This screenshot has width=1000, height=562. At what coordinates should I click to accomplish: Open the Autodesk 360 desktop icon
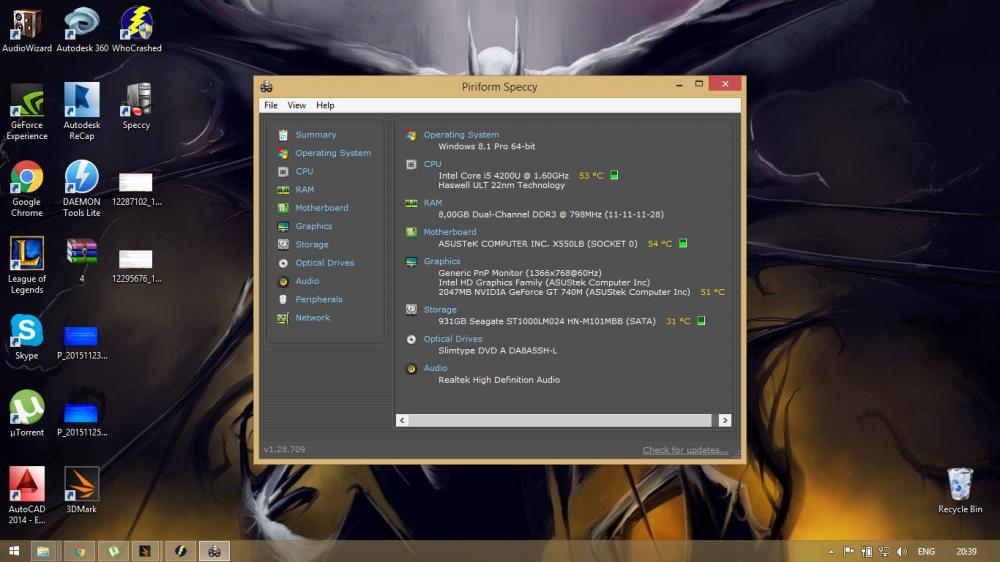click(x=82, y=29)
